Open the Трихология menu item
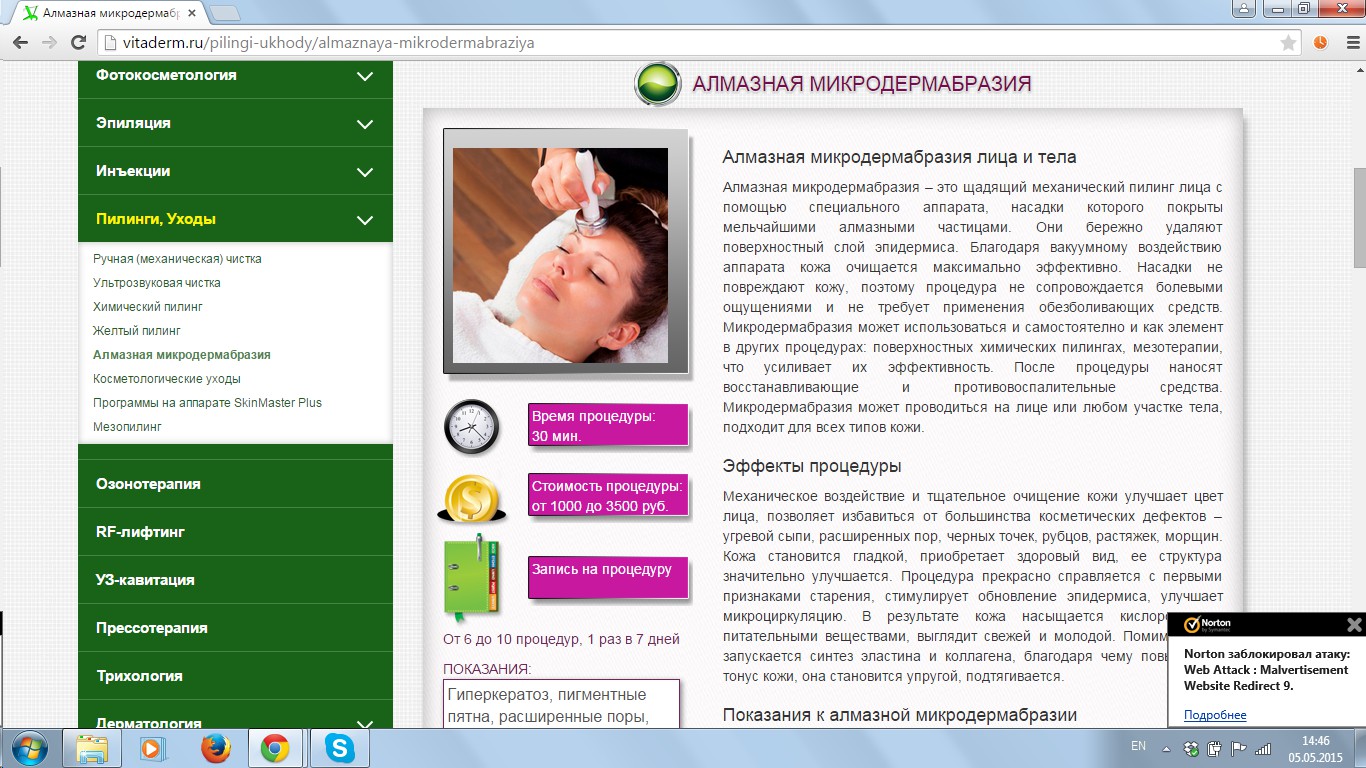The width and height of the screenshot is (1366, 768). [x=235, y=676]
